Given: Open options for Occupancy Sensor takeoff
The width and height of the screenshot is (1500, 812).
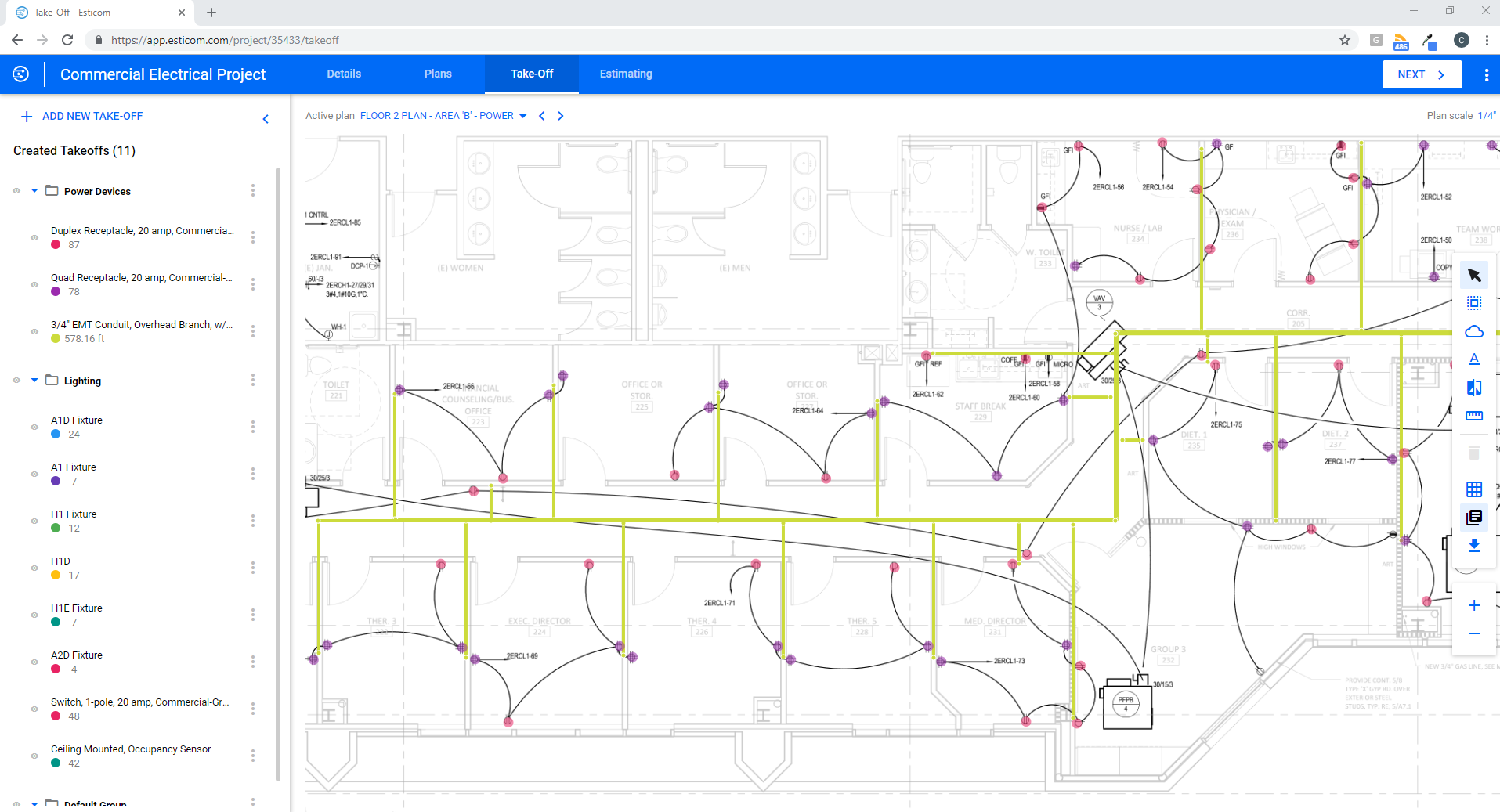Looking at the screenshot, I should pos(253,756).
